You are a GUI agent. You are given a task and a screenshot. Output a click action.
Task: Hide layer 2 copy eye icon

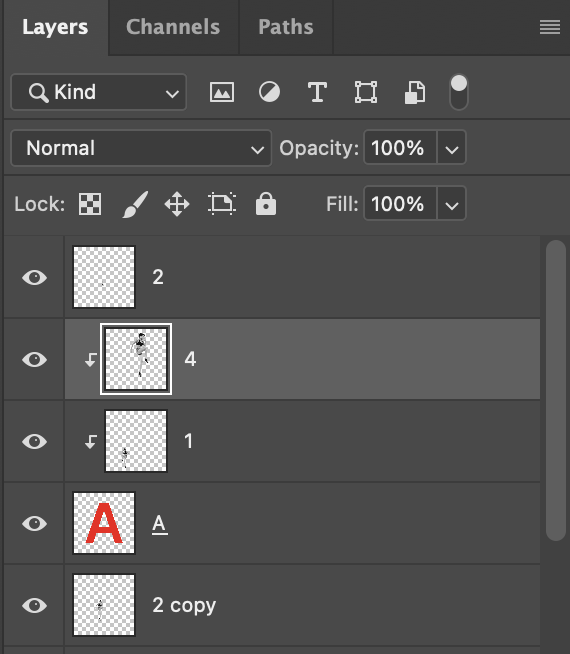34,606
